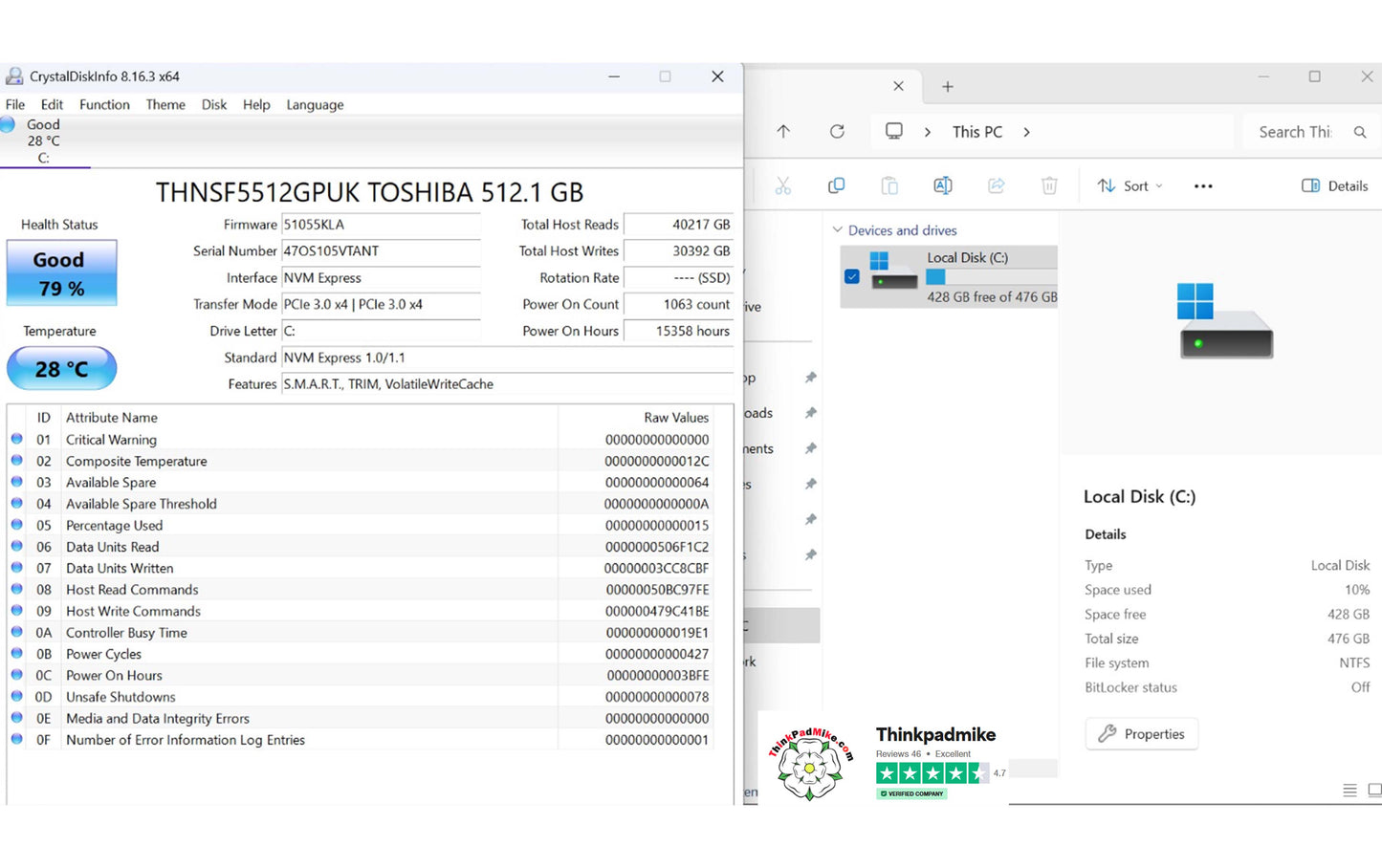Toggle the Details pane button
Image resolution: width=1382 pixels, height=868 pixels.
tap(1335, 185)
